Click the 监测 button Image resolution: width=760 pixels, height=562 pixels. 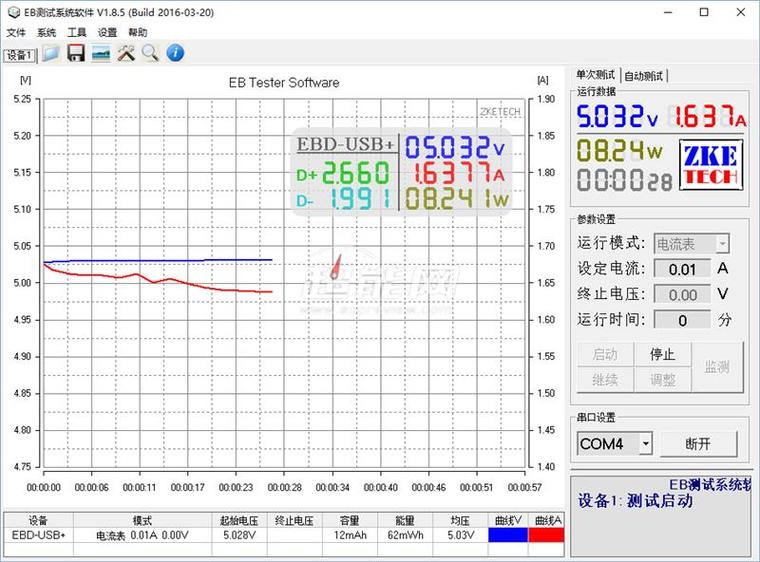(x=717, y=367)
